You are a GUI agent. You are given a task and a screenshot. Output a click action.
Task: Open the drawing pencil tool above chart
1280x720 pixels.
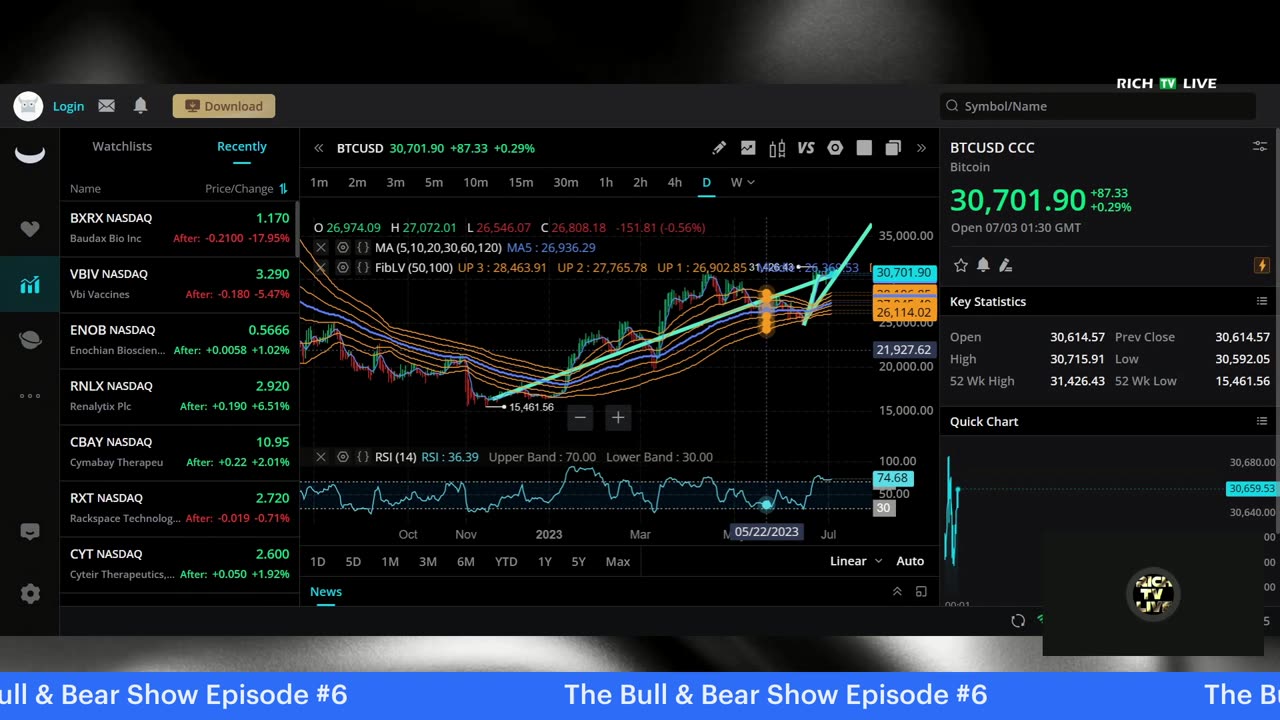coord(719,148)
